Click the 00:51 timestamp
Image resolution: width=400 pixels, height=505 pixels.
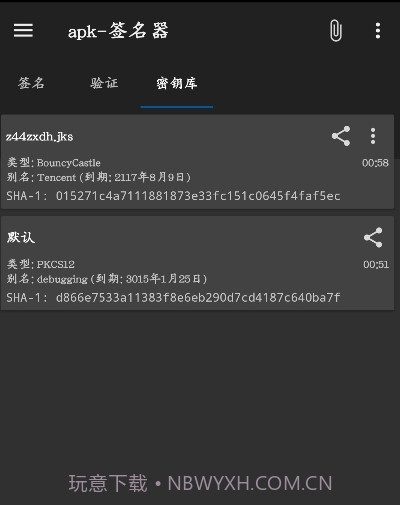tap(376, 265)
